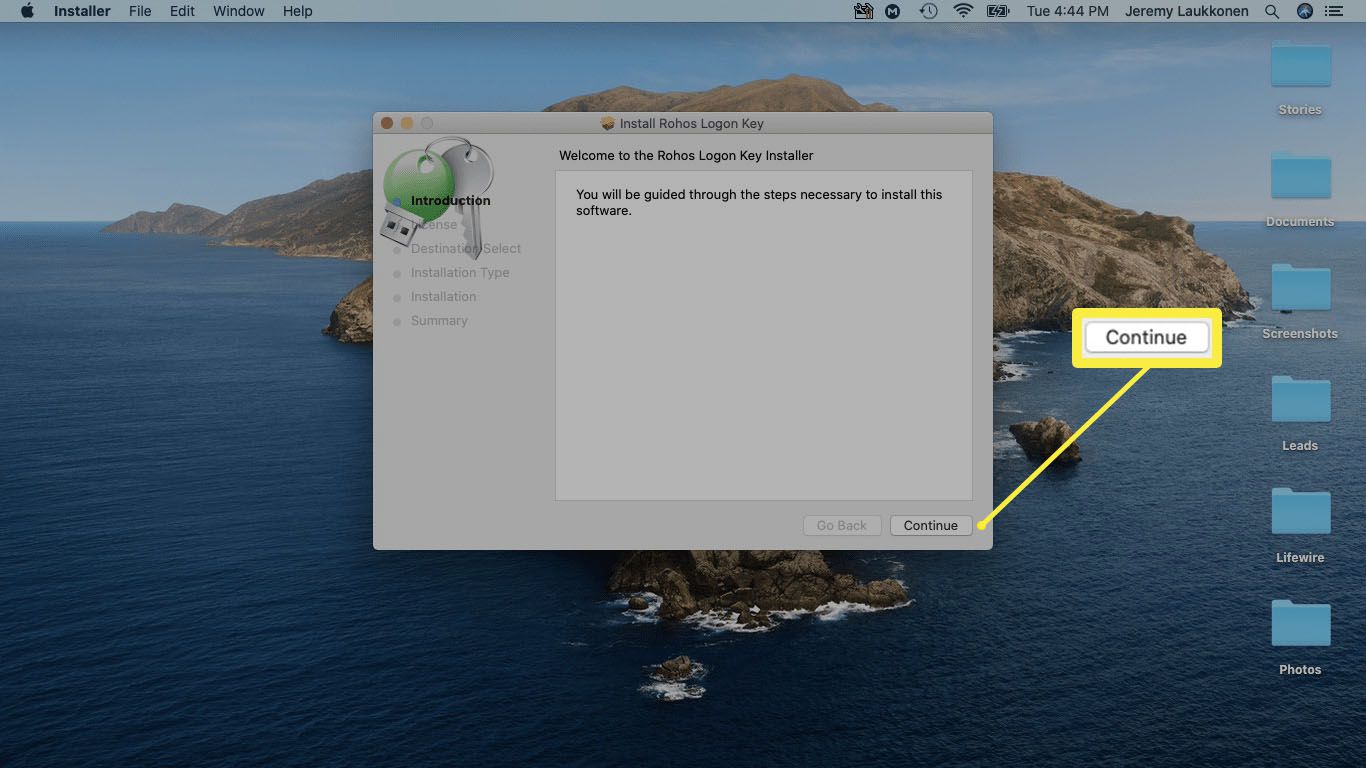The image size is (1366, 768).
Task: Open the Window menu
Action: coord(239,11)
